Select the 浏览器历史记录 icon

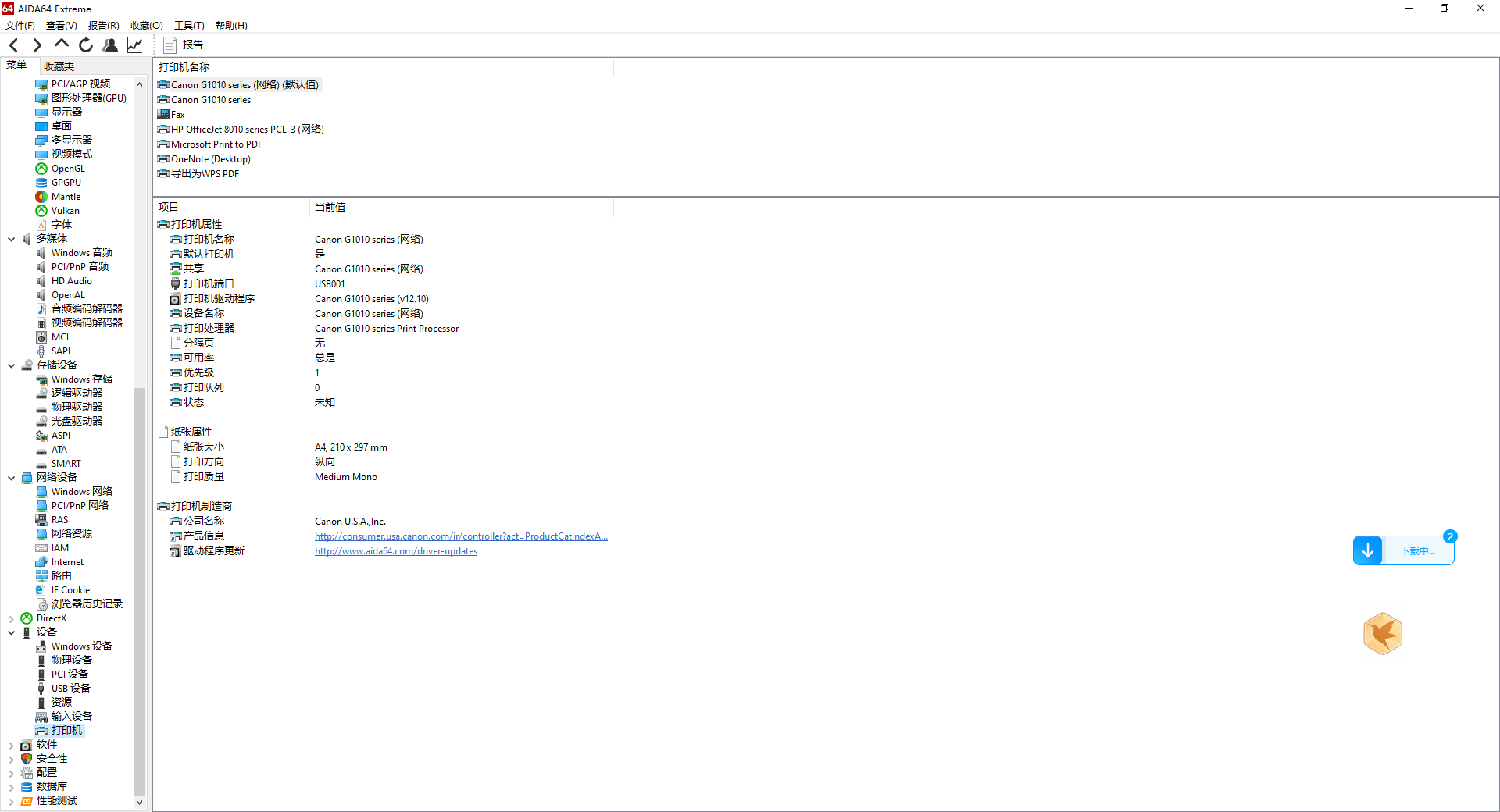41,604
